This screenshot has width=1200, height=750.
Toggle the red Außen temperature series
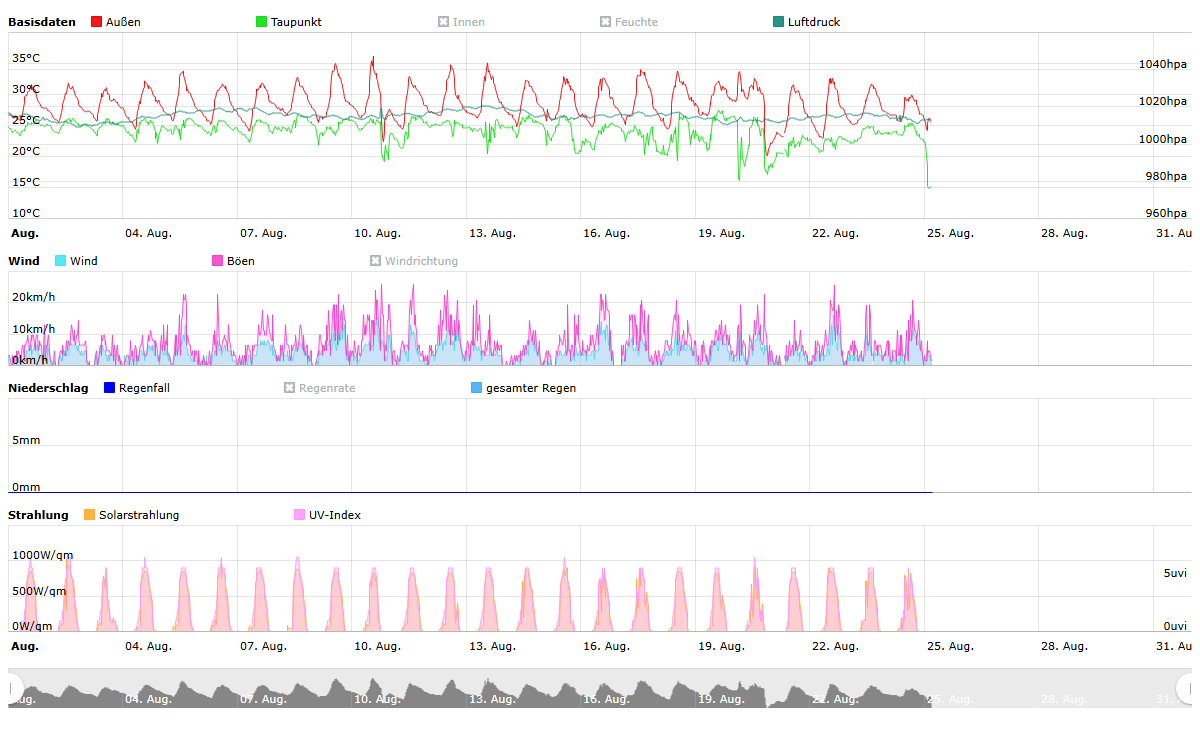(x=116, y=22)
